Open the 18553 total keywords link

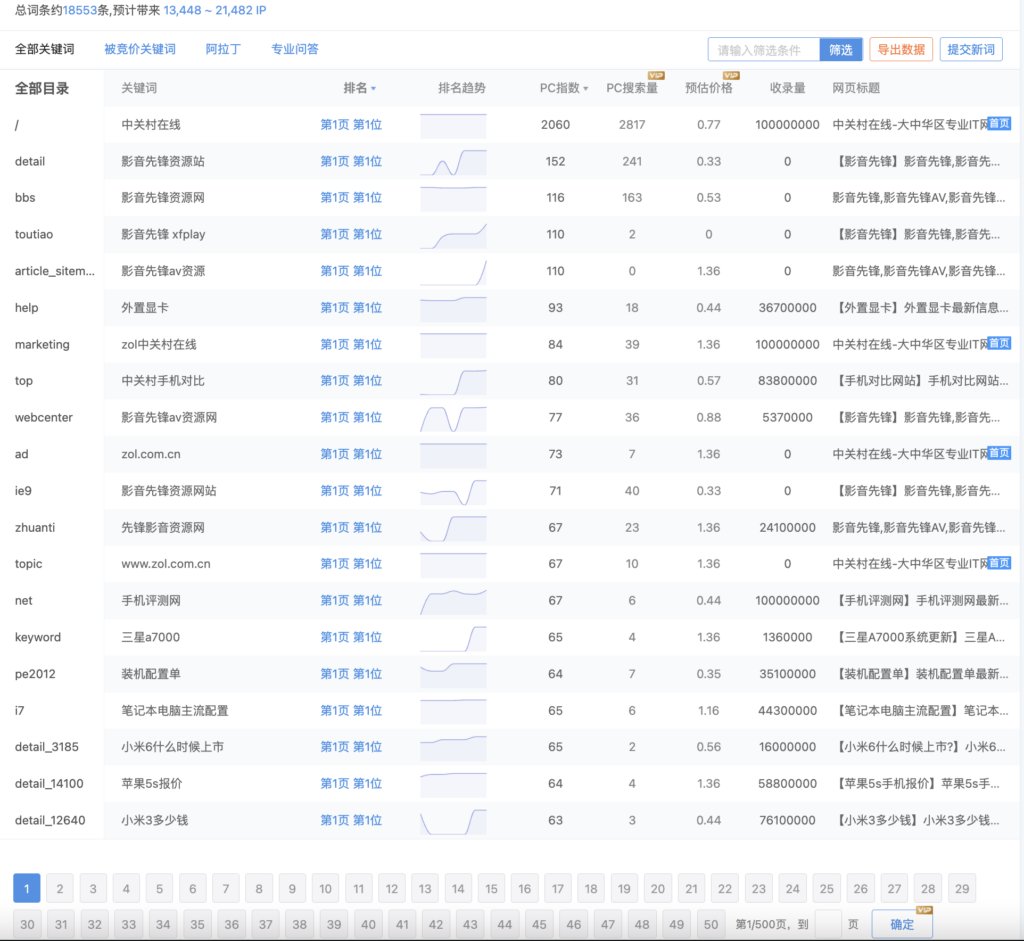coord(80,10)
